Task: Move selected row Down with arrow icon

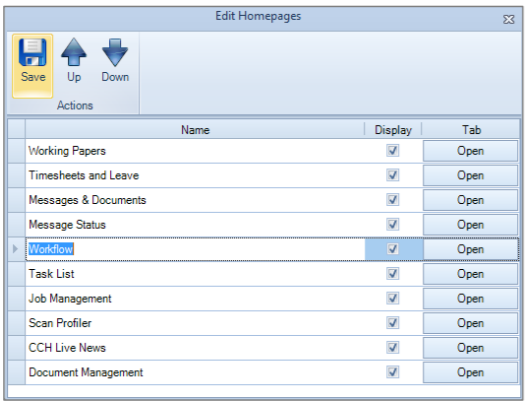Action: (115, 53)
